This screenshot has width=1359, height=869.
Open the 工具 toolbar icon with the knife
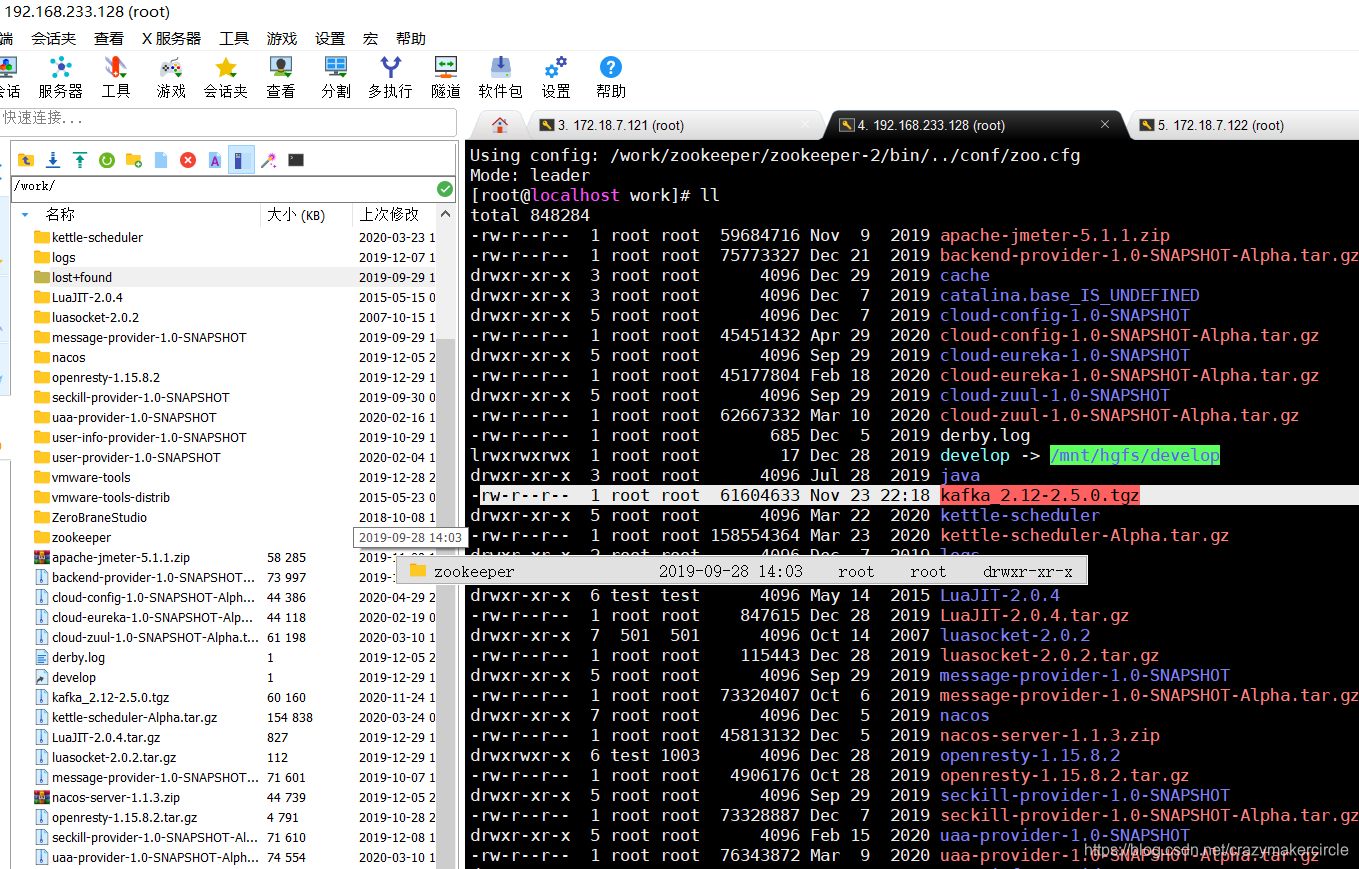116,77
